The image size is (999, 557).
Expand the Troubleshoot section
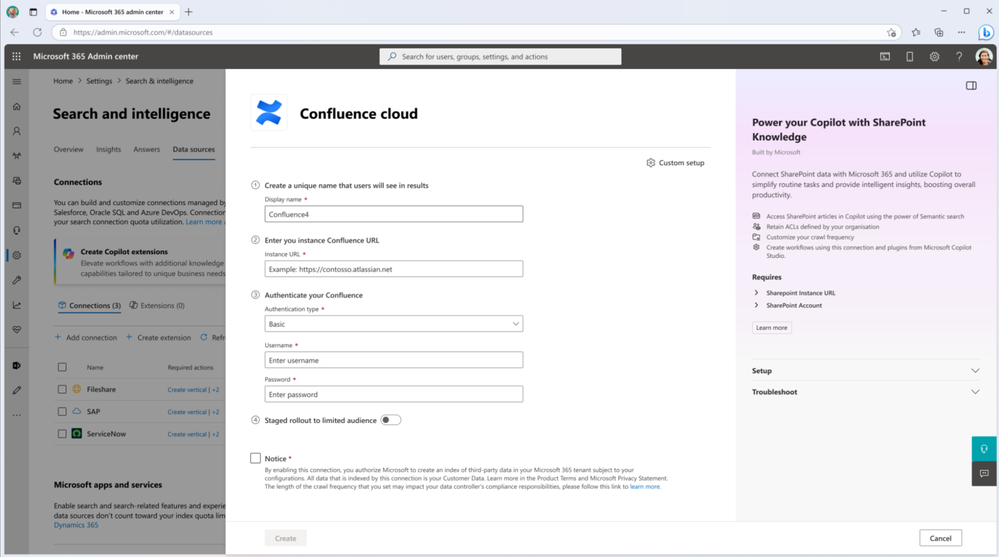coord(865,392)
